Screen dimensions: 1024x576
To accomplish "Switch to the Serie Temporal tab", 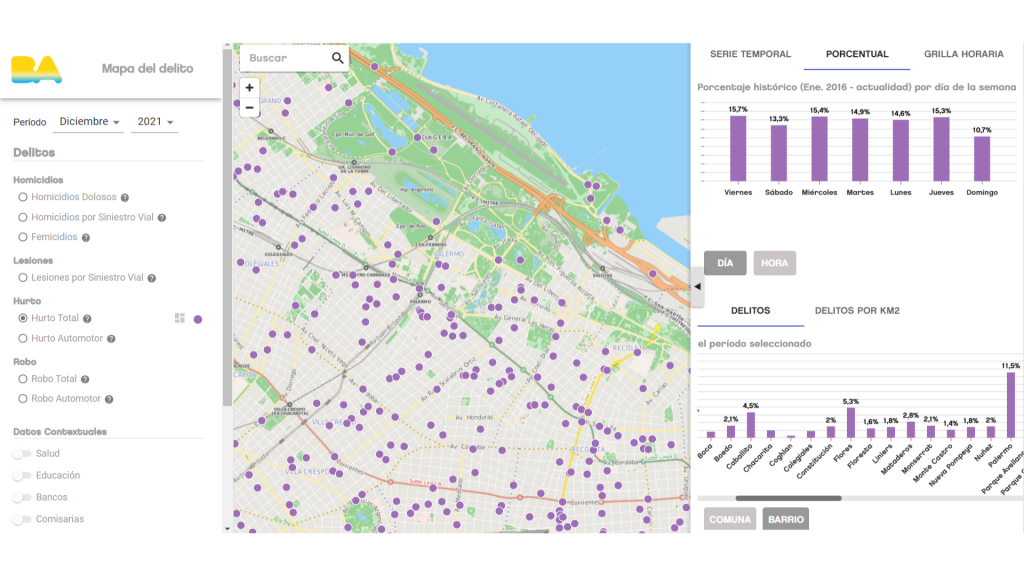I will [x=750, y=54].
